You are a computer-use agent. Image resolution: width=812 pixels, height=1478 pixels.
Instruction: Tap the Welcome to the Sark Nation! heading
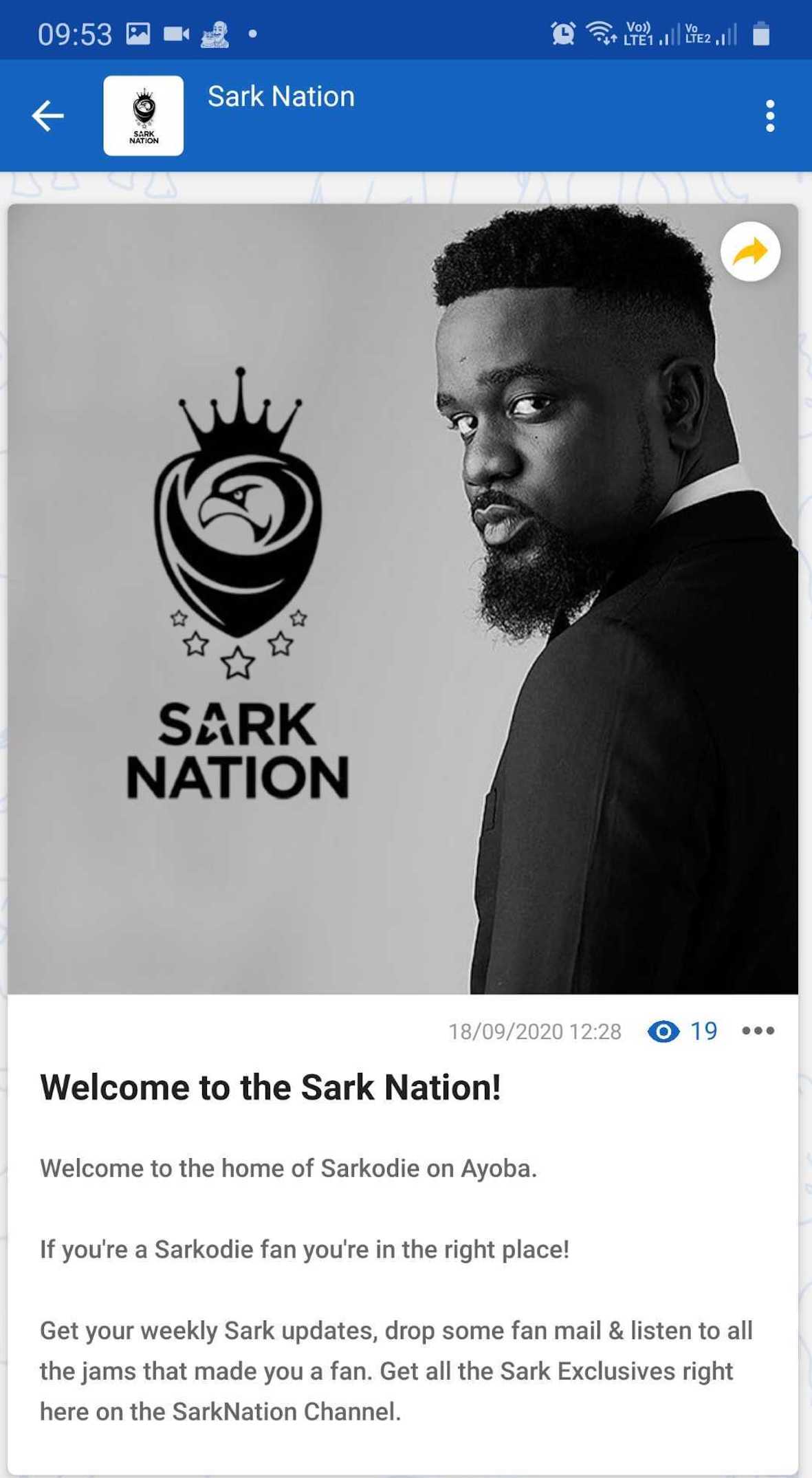point(270,1088)
